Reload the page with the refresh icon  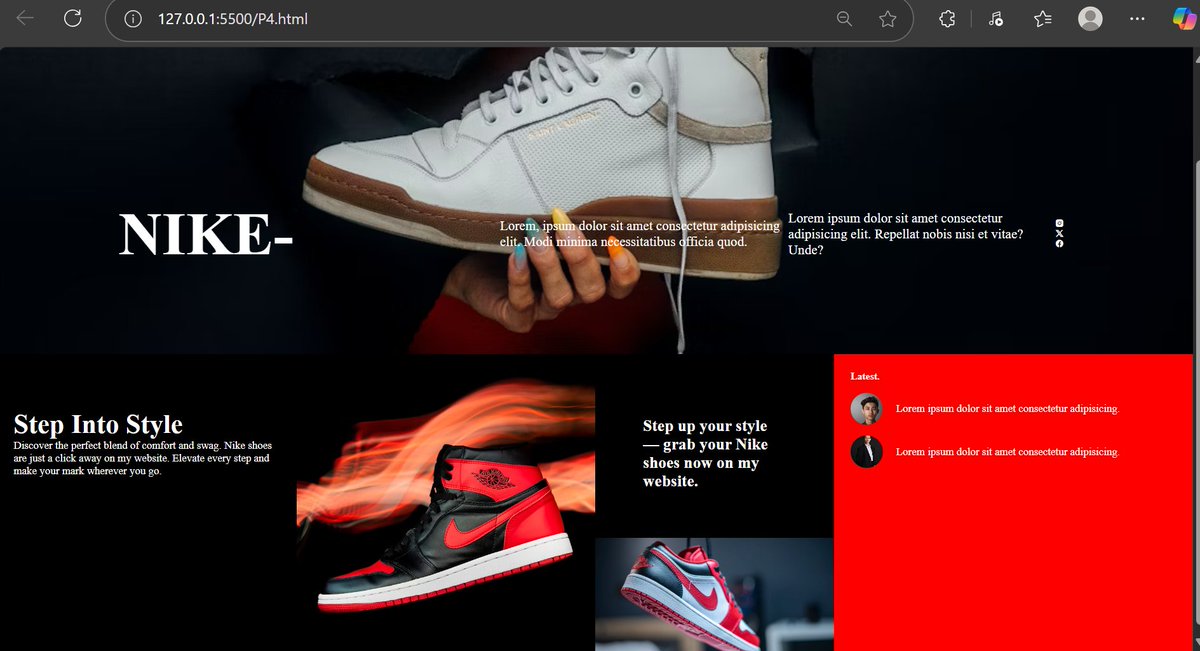[73, 18]
